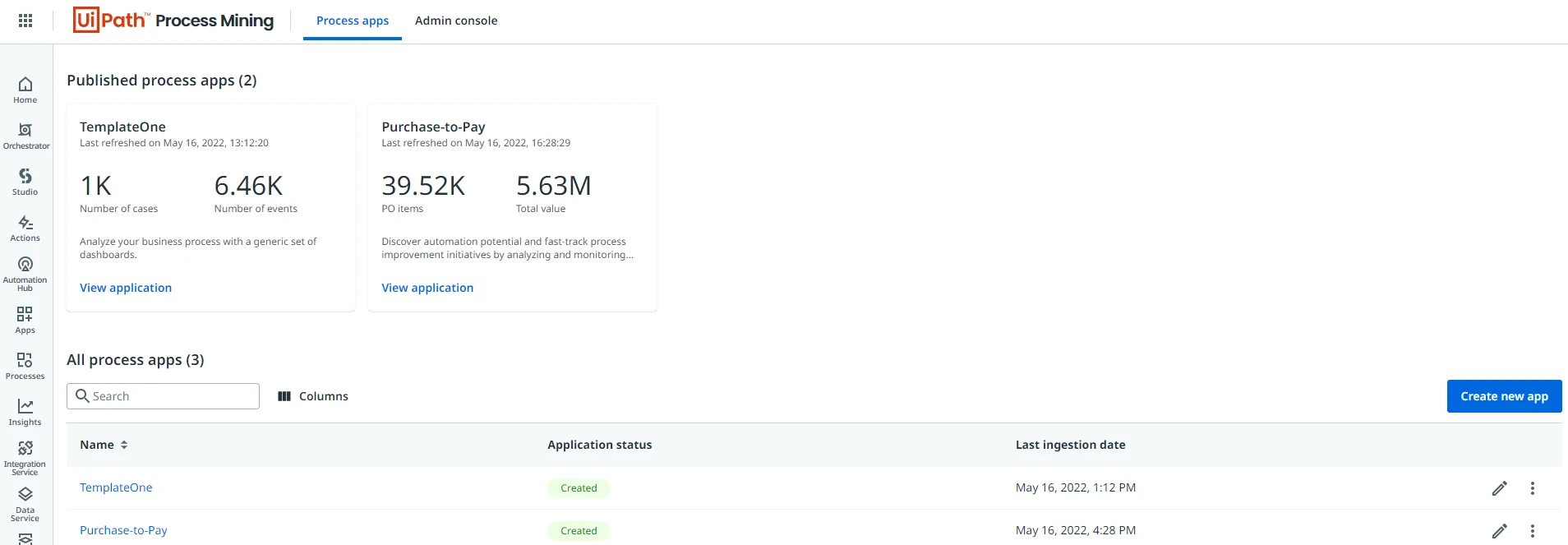This screenshot has width=1568, height=545.
Task: Go to Home in the sidebar
Action: click(x=25, y=90)
